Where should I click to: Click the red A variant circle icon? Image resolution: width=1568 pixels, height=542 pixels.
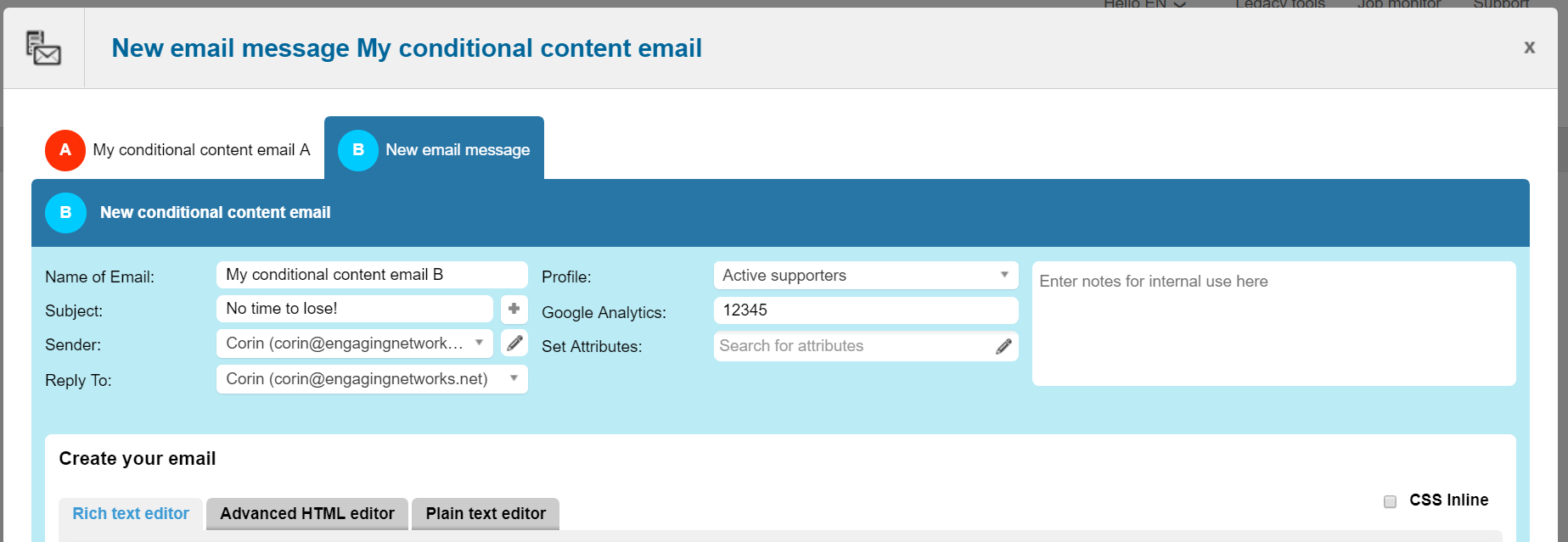point(65,150)
